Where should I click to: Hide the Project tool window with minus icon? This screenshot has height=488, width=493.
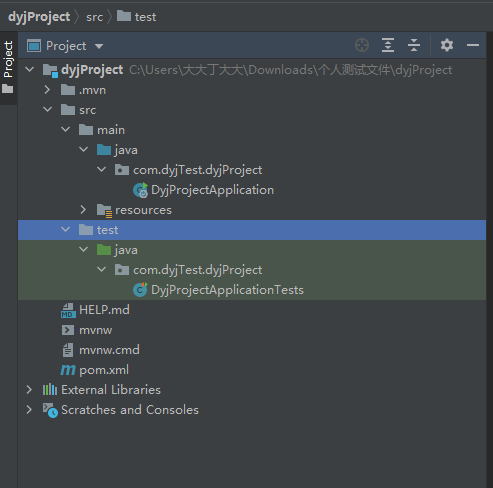point(473,45)
